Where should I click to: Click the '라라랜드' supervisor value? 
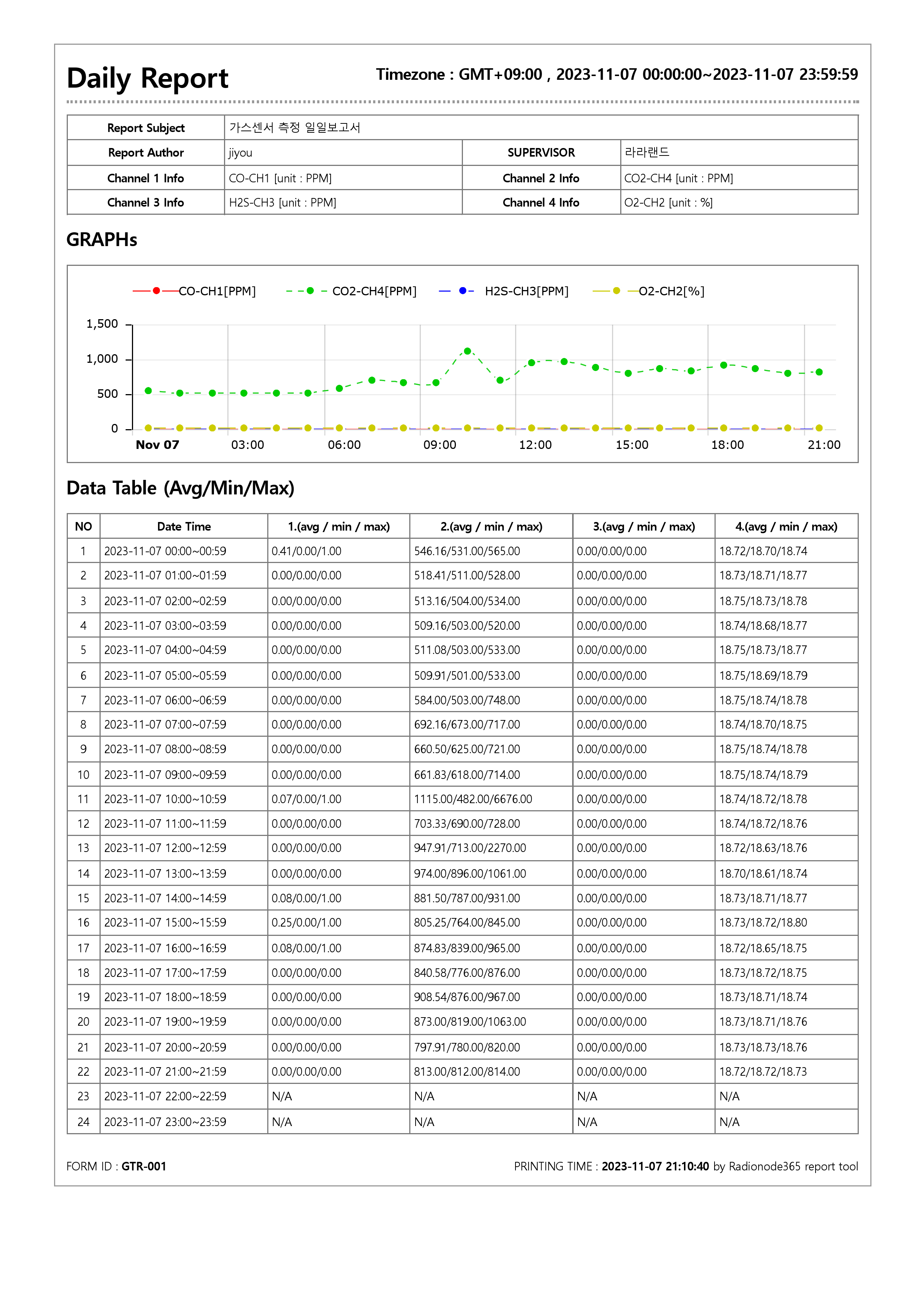647,152
